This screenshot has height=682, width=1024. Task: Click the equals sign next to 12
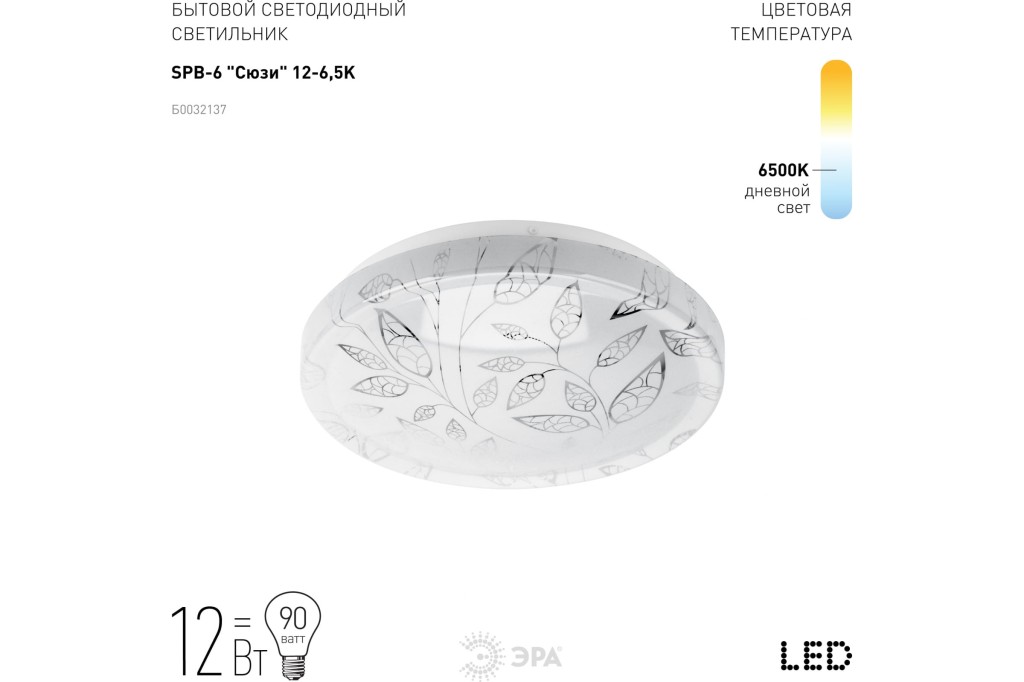pyautogui.click(x=242, y=619)
